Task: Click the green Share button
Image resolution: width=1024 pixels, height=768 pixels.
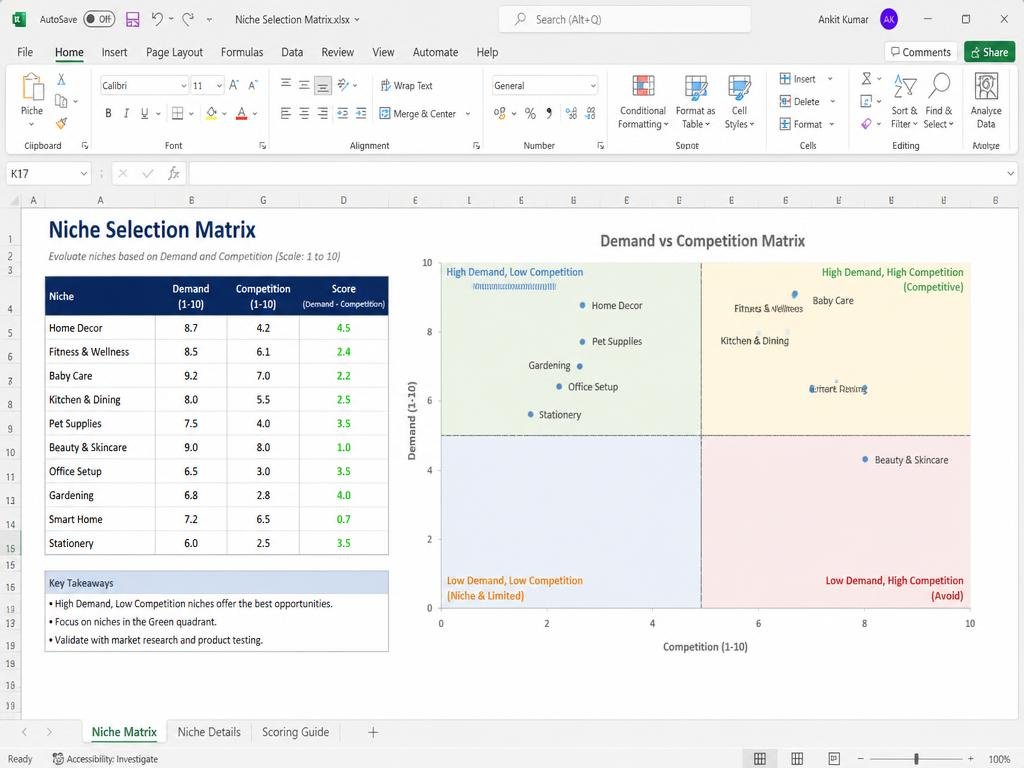Action: [989, 52]
